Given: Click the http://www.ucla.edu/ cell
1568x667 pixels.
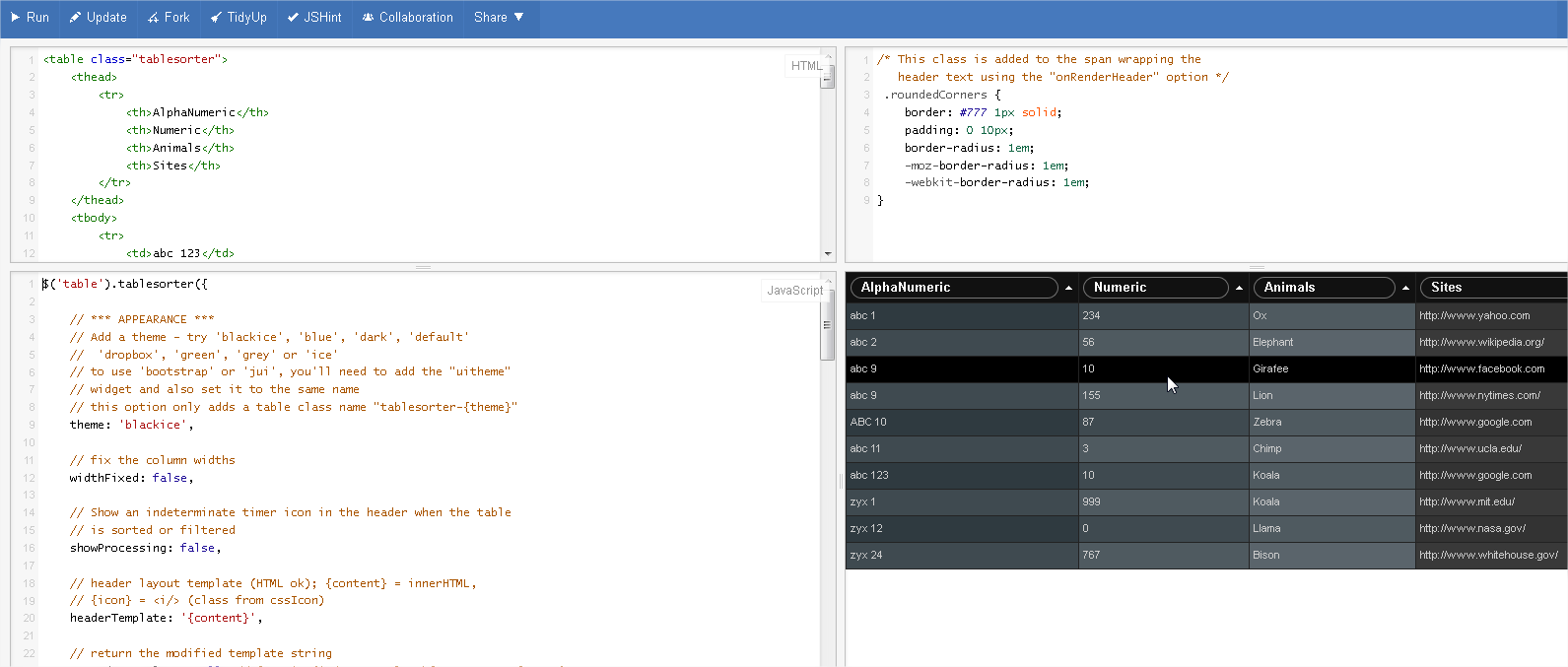Looking at the screenshot, I should pyautogui.click(x=1491, y=449).
